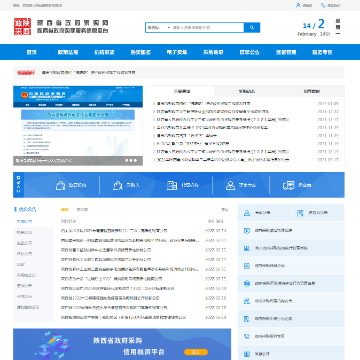
Task: Click 更多 link above the announcement list
Action: click(x=225, y=210)
